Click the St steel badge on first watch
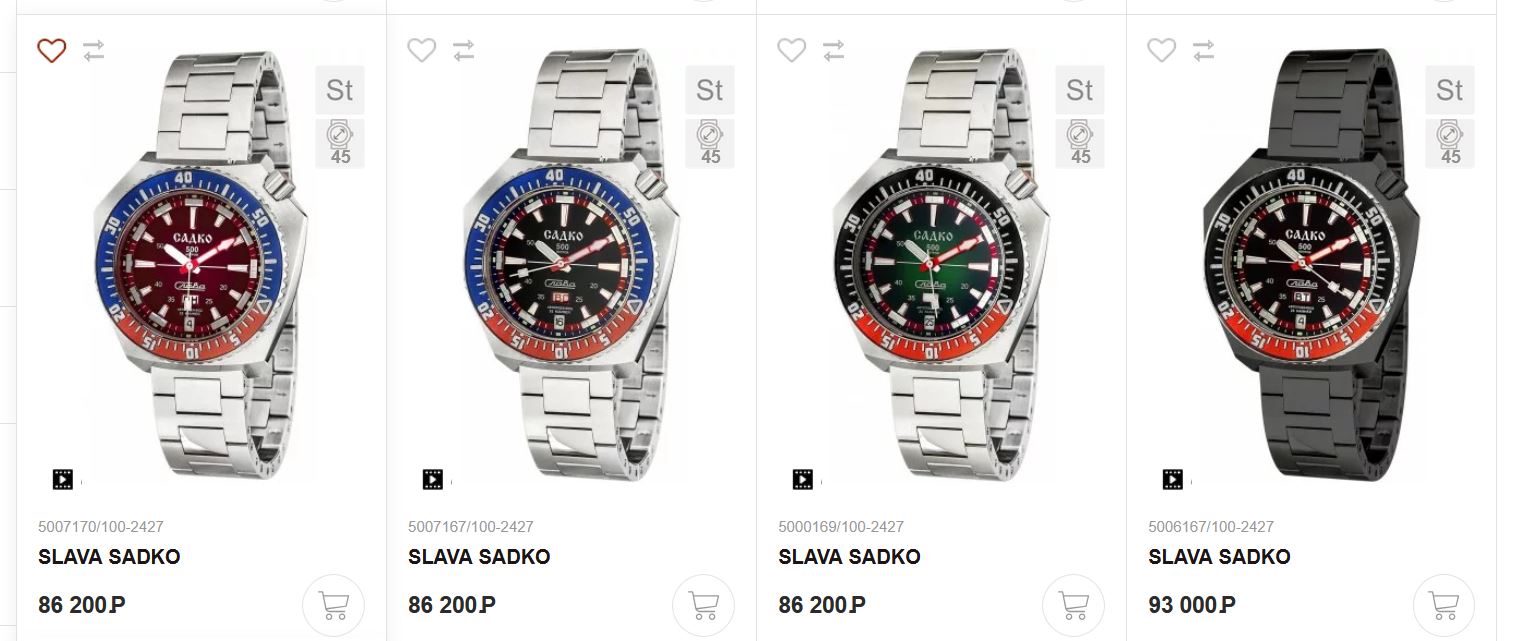 point(340,90)
